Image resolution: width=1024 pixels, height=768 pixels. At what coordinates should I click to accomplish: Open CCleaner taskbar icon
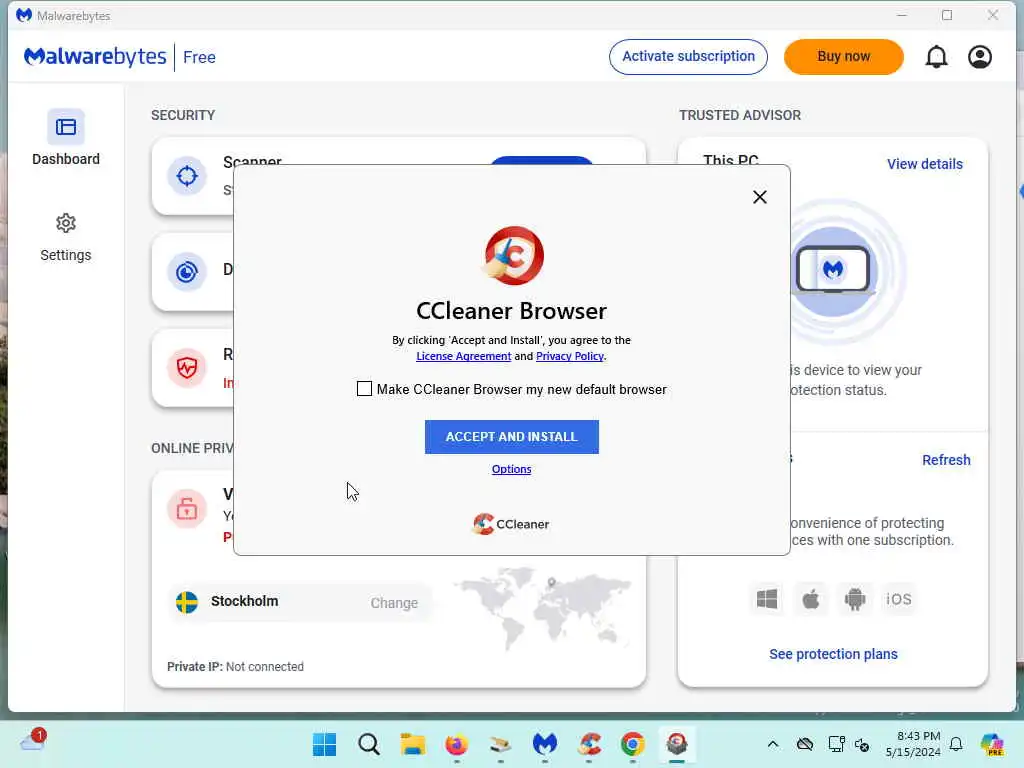pyautogui.click(x=589, y=744)
